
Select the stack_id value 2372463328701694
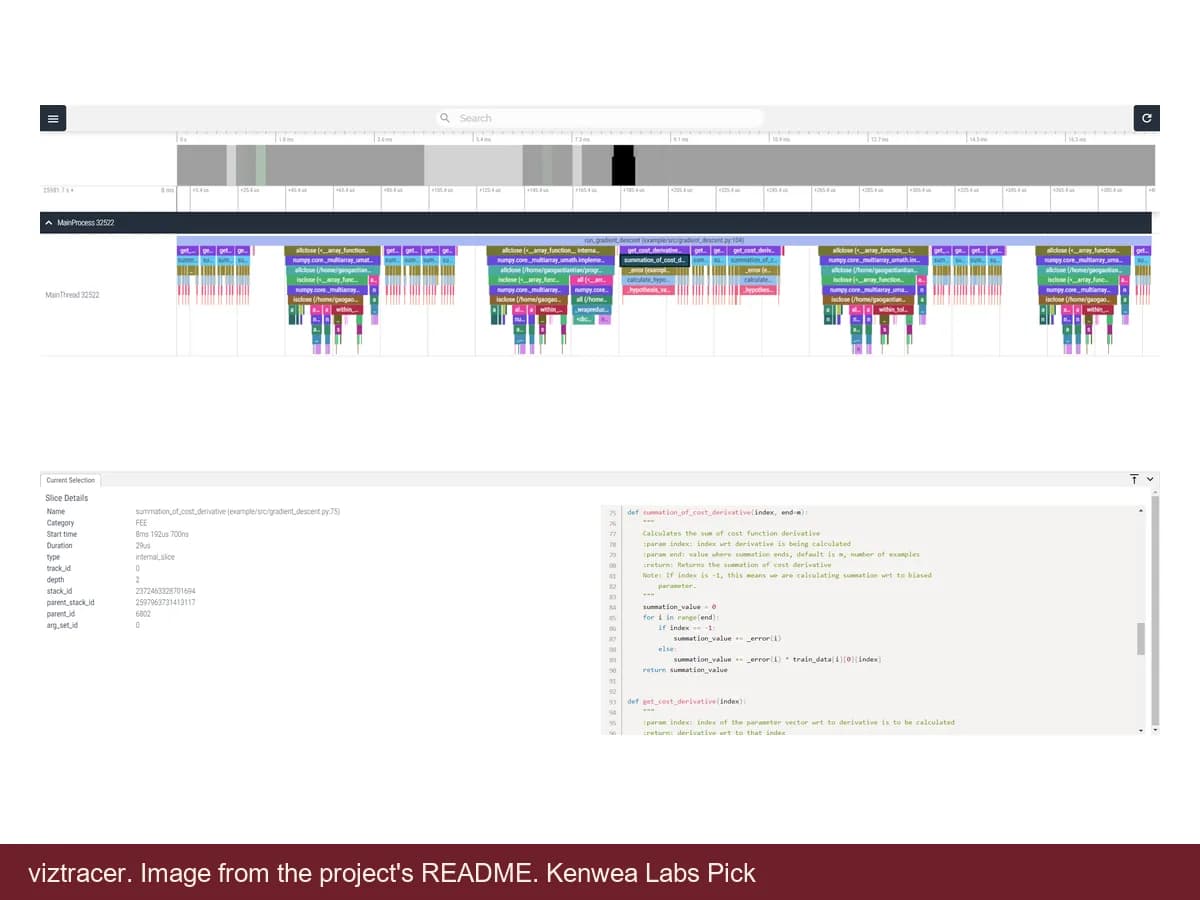point(166,591)
